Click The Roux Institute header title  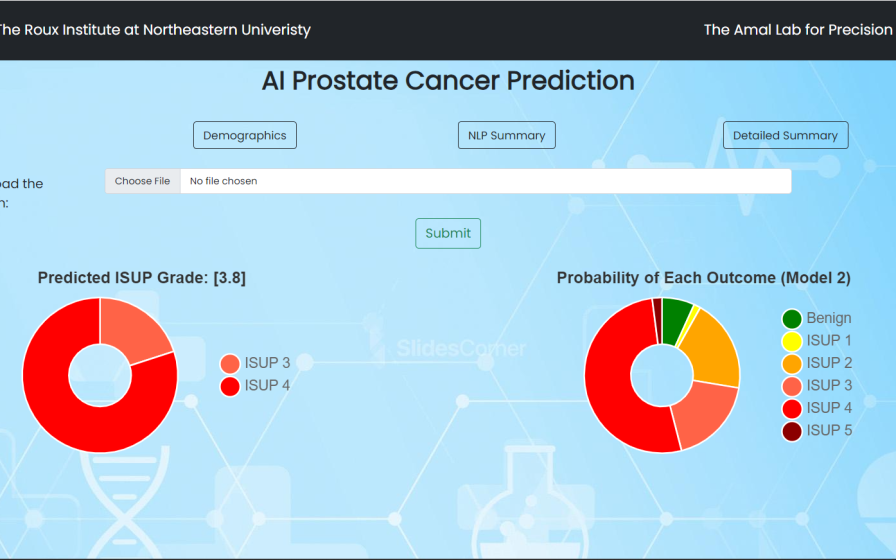coord(153,30)
